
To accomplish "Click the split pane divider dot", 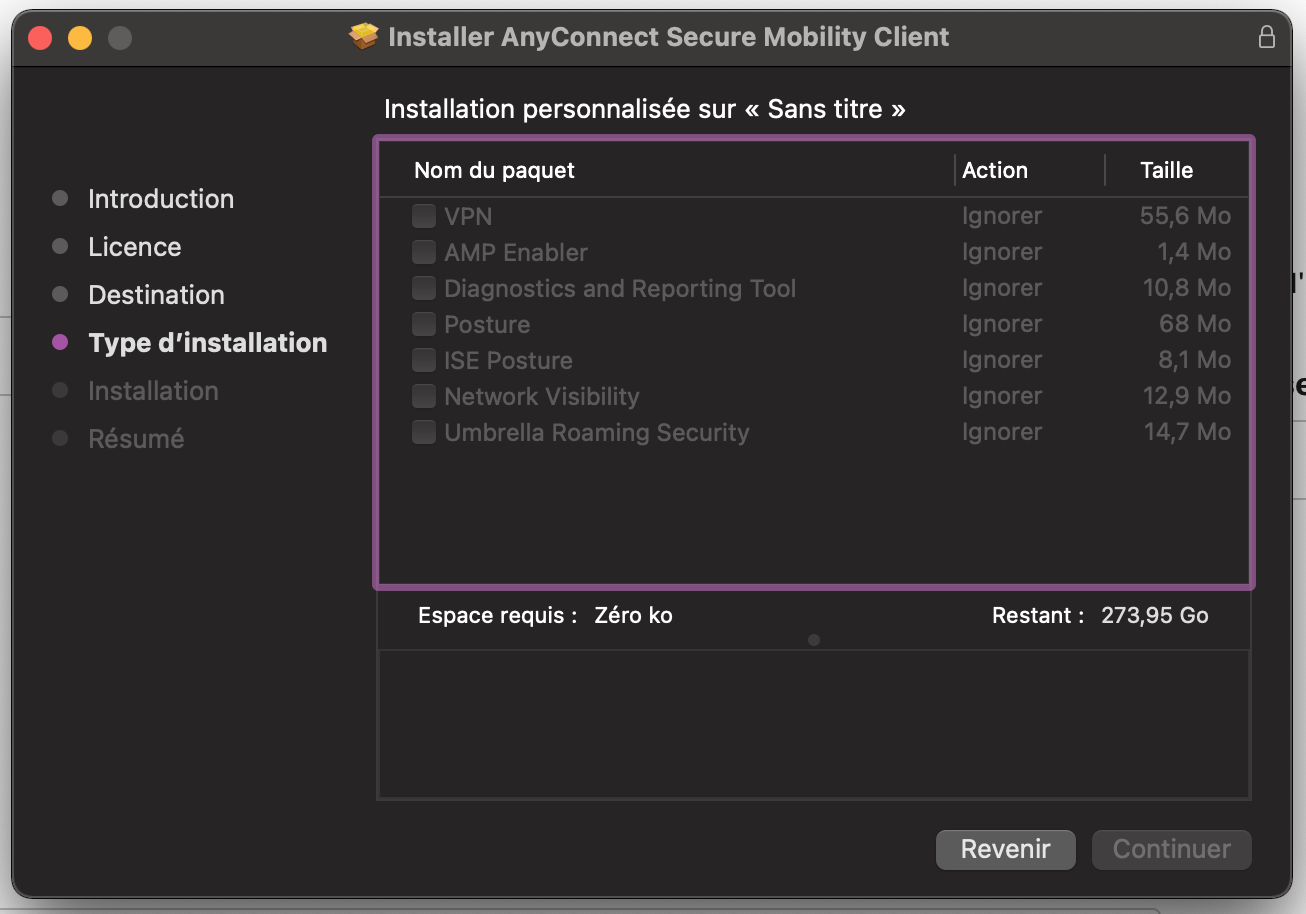I will point(814,640).
